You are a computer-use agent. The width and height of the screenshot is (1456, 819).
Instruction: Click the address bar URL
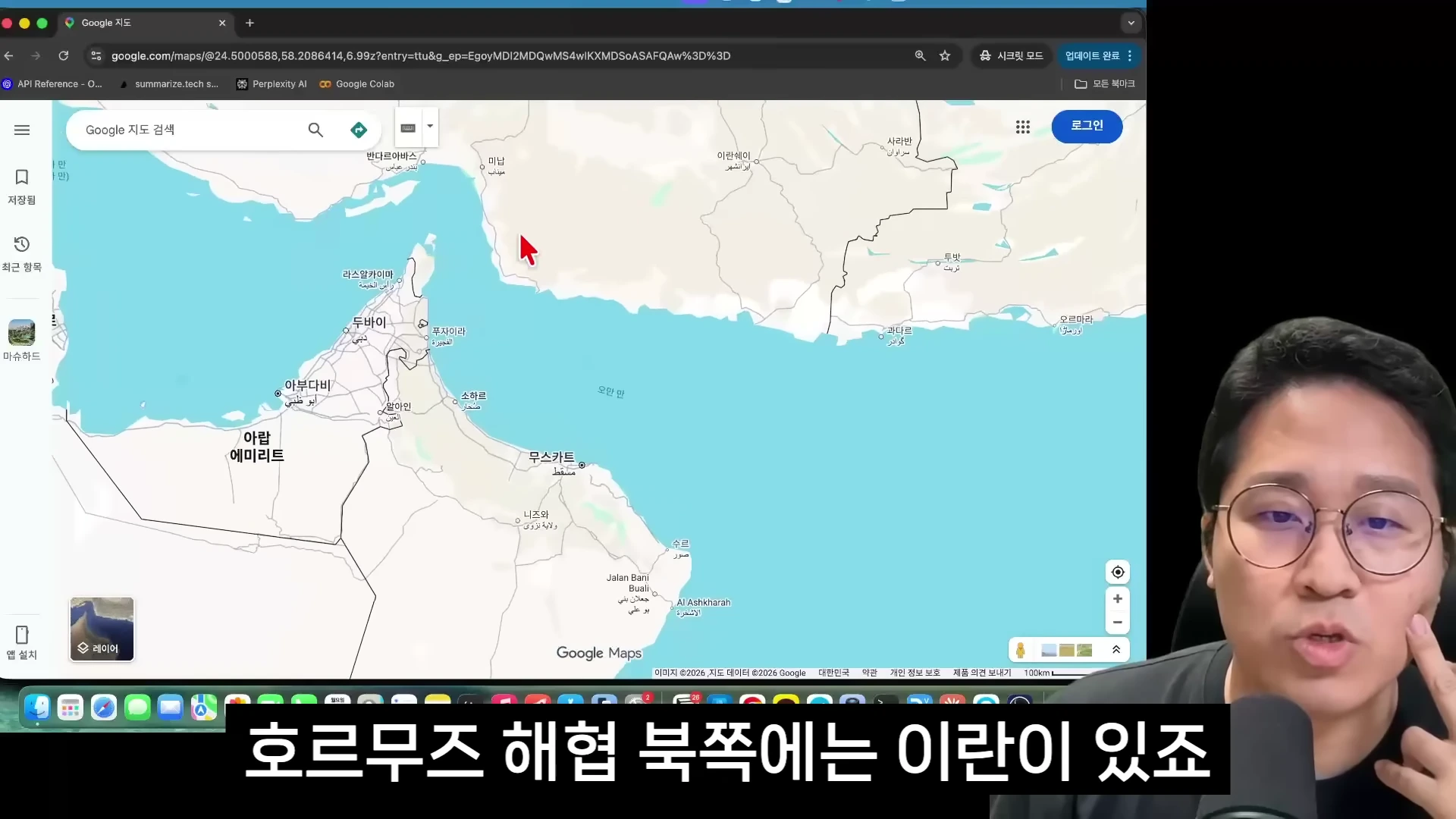point(421,55)
